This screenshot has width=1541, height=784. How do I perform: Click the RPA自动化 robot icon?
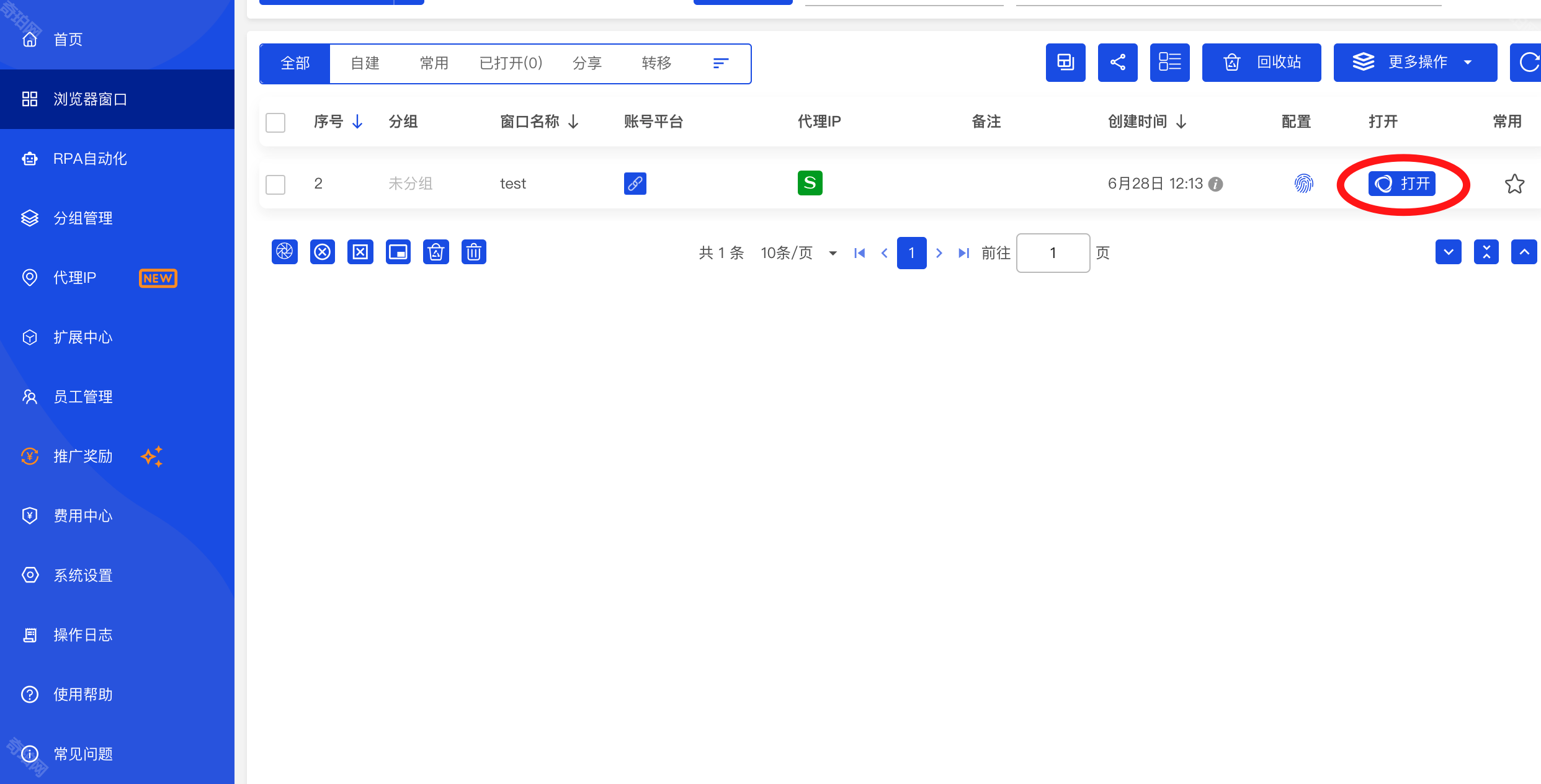click(30, 159)
